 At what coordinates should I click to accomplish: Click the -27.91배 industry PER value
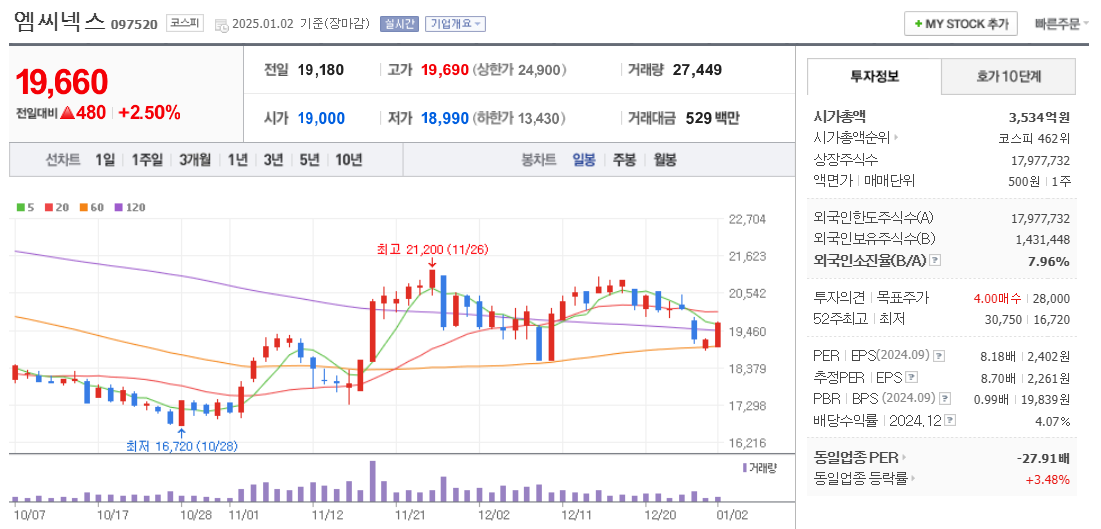[x=1043, y=459]
